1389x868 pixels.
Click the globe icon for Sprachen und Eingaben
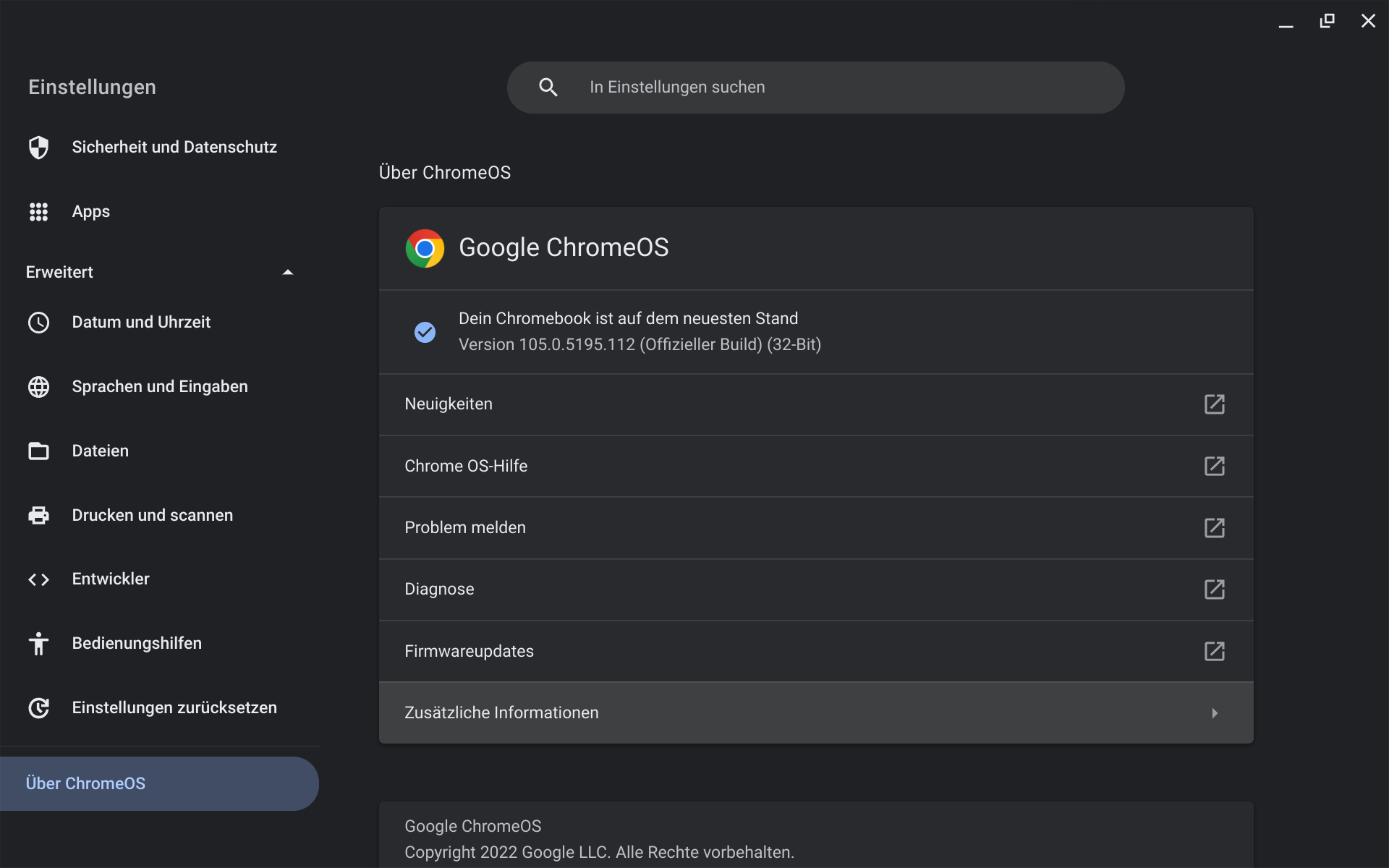coord(38,387)
